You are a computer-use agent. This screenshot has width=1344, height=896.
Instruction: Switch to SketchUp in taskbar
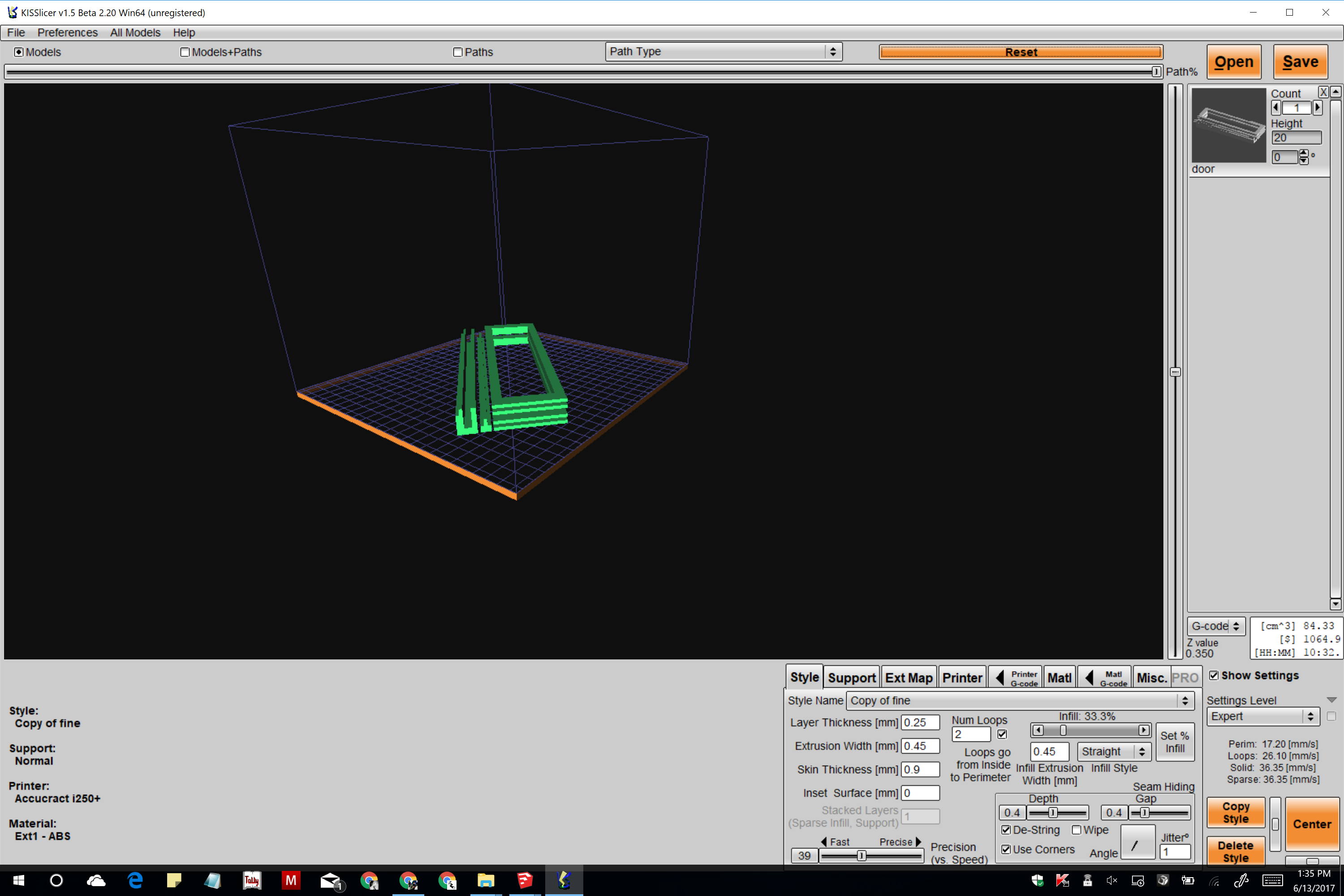525,881
